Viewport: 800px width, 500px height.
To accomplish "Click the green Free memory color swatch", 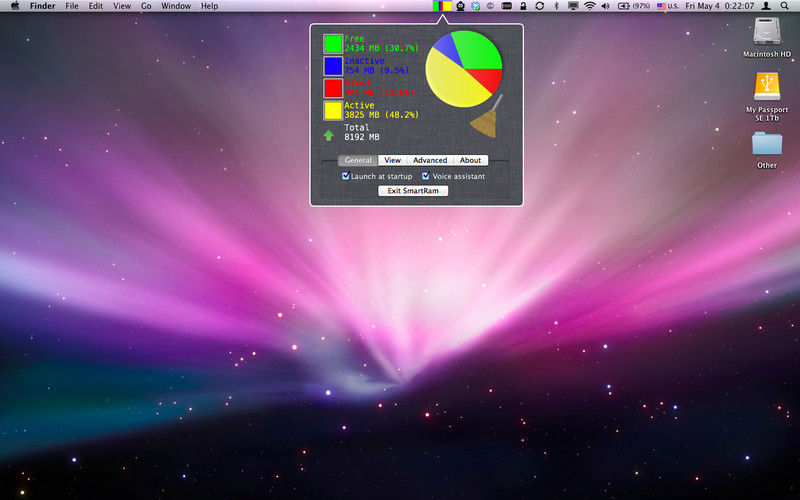I will point(333,43).
